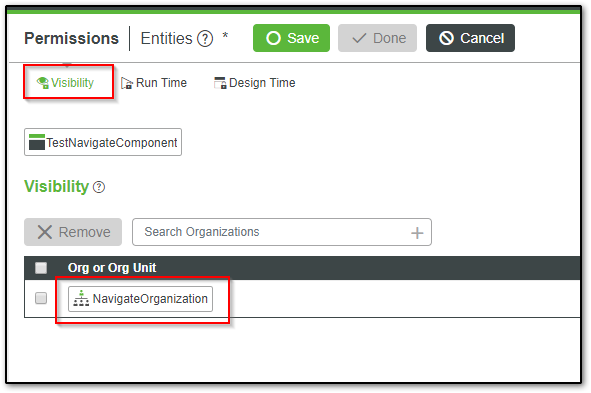The height and width of the screenshot is (393, 591).
Task: Select the NavigateOrganization chip
Action: click(x=140, y=299)
